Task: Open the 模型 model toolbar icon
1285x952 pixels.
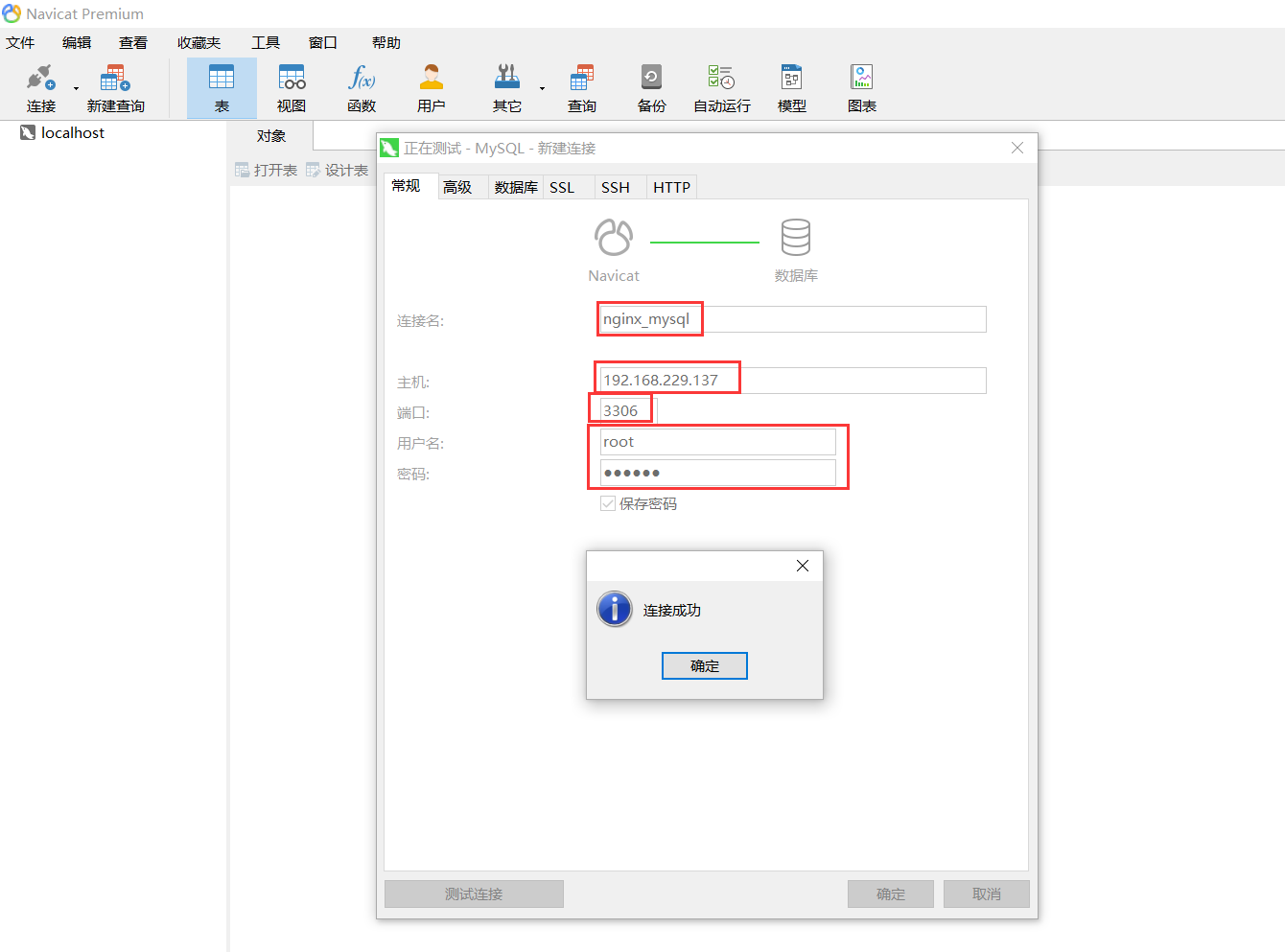Action: (792, 87)
